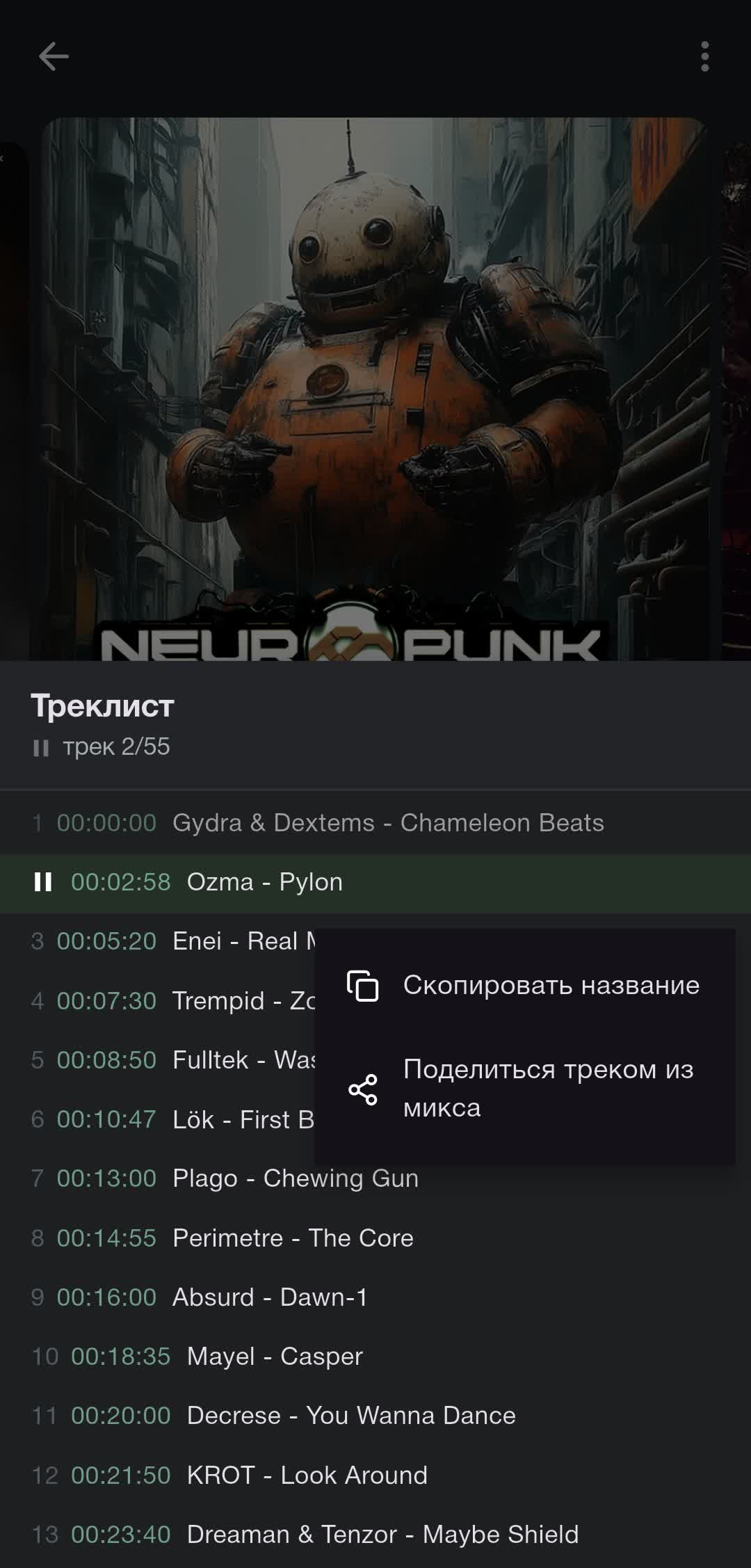Jump to 00:16:00 Absurd - Dawn-1
The width and height of the screenshot is (751, 1568).
(375, 1297)
